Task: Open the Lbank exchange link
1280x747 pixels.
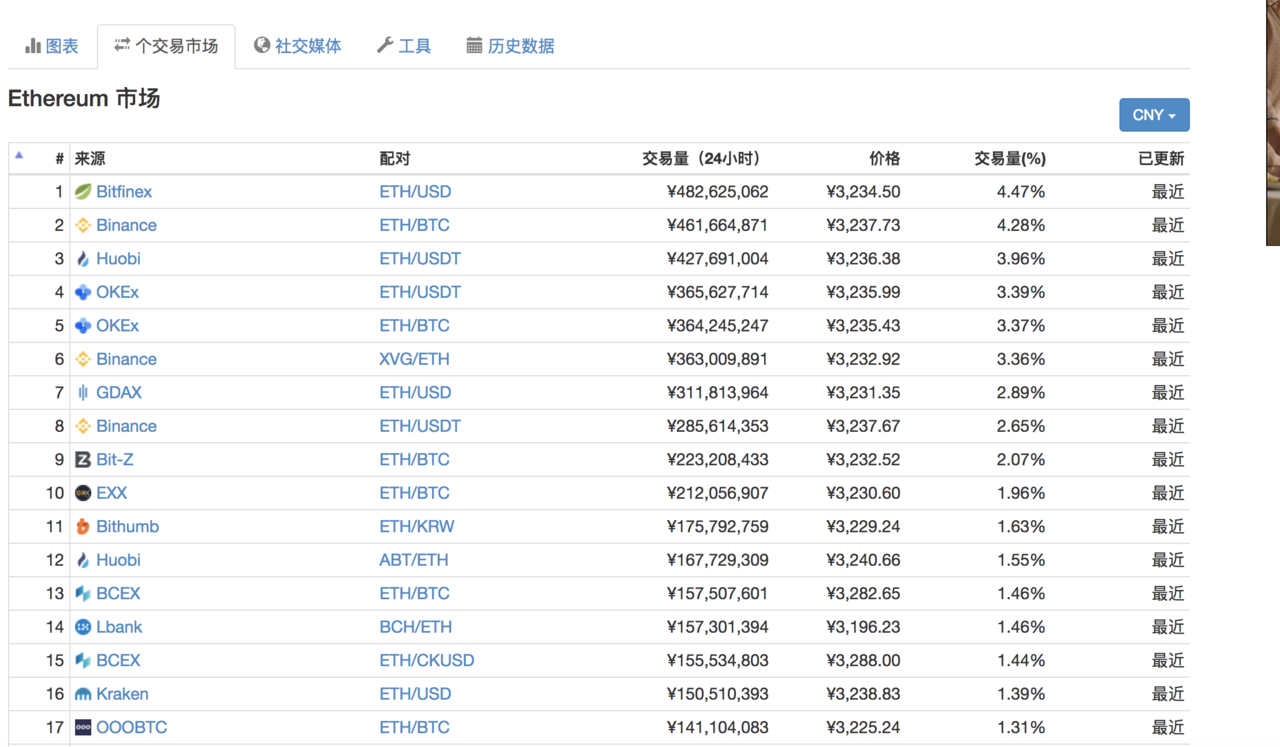Action: click(119, 627)
